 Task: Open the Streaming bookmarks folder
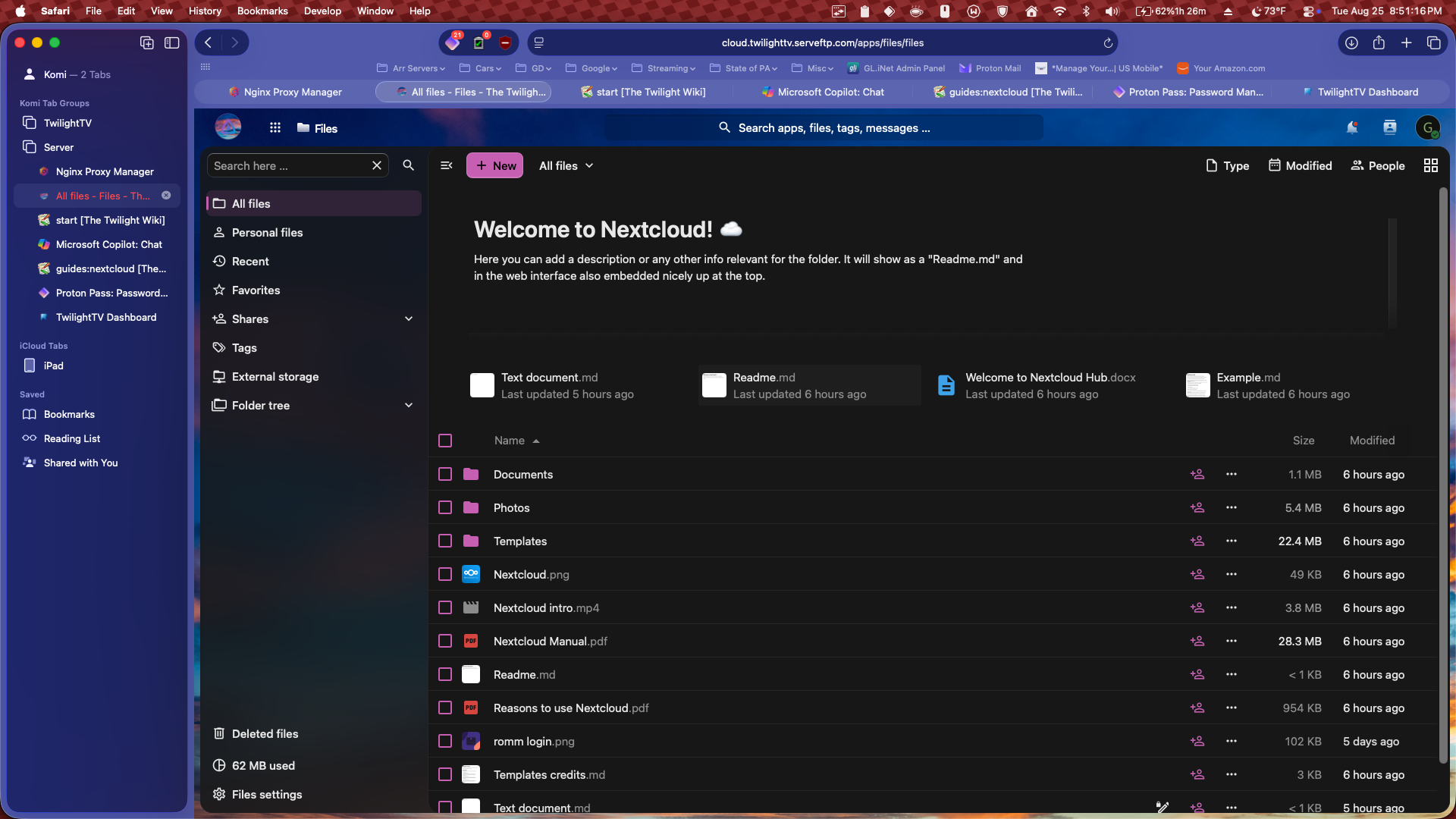point(663,68)
